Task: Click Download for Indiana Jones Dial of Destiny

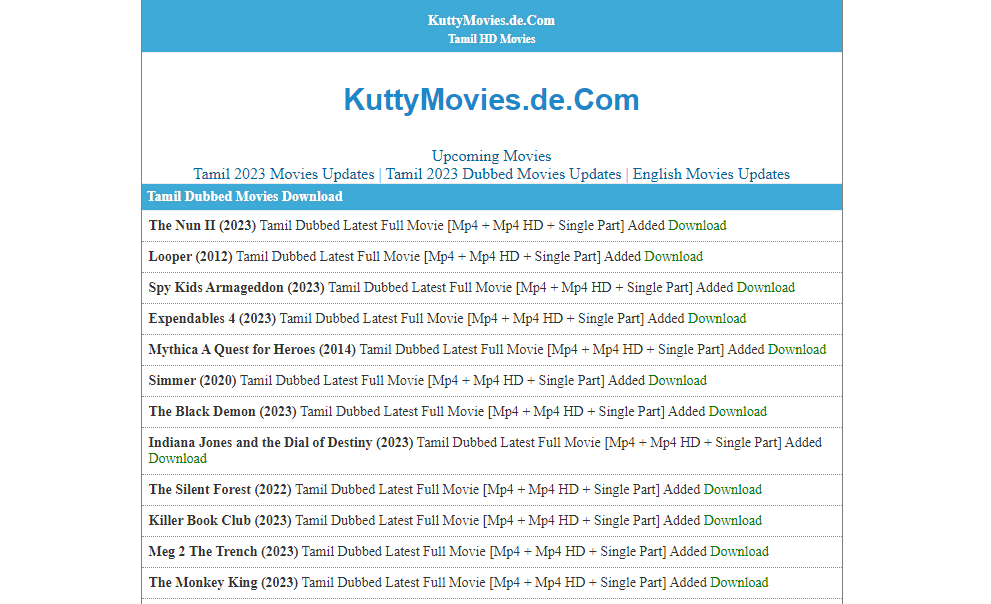Action: click(178, 459)
